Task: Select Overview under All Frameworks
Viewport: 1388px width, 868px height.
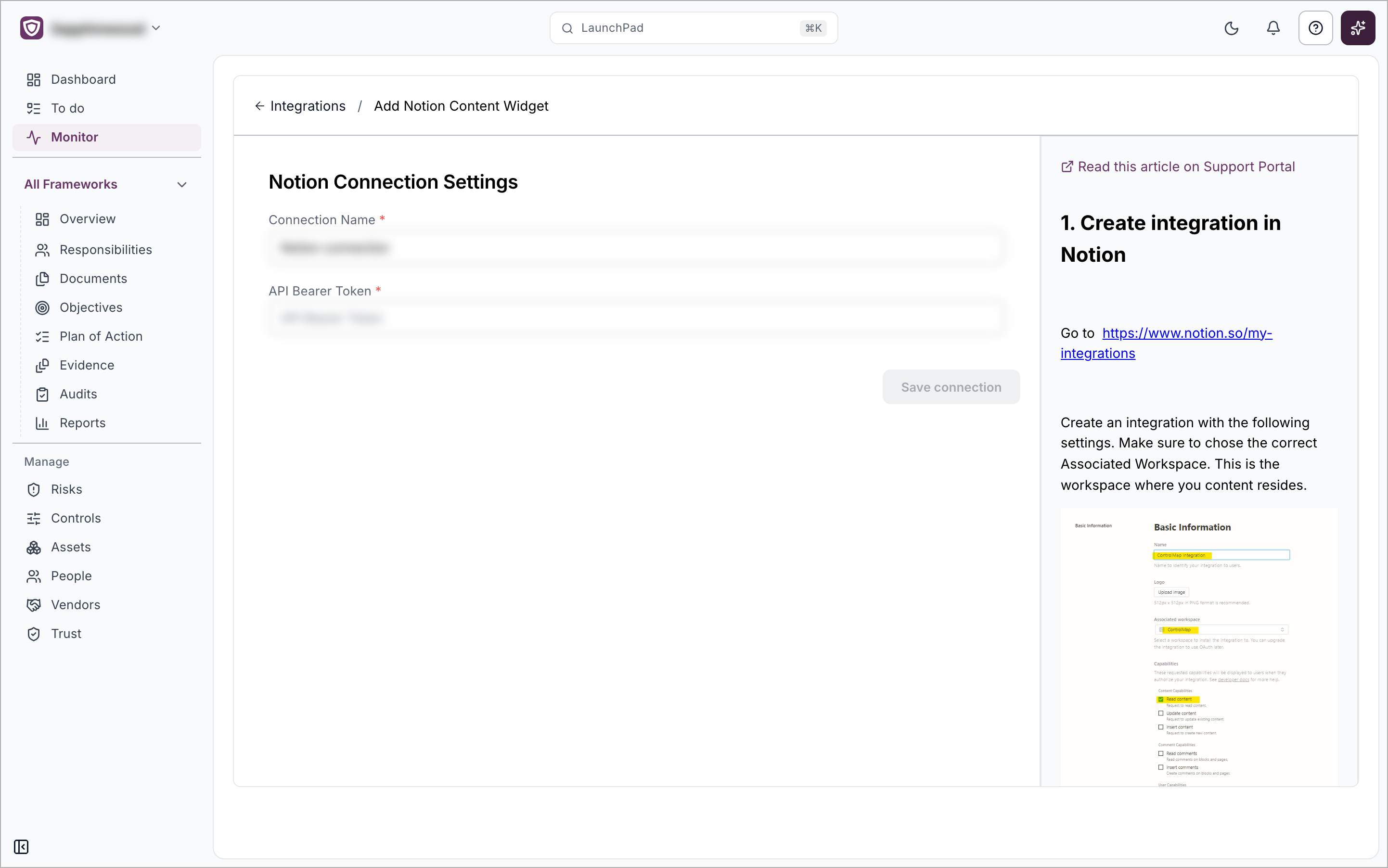Action: [87, 219]
